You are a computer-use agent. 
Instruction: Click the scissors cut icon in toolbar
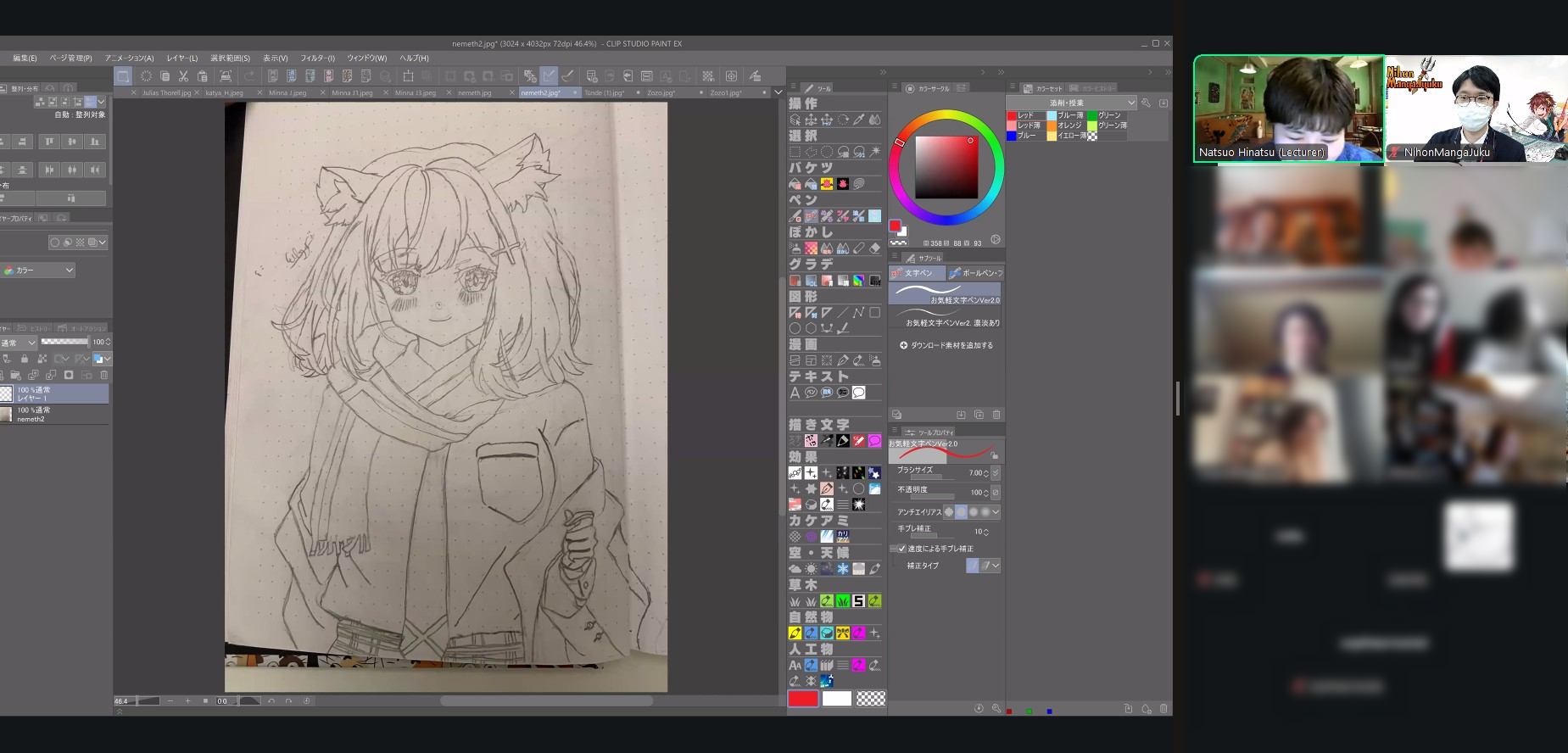click(x=183, y=76)
